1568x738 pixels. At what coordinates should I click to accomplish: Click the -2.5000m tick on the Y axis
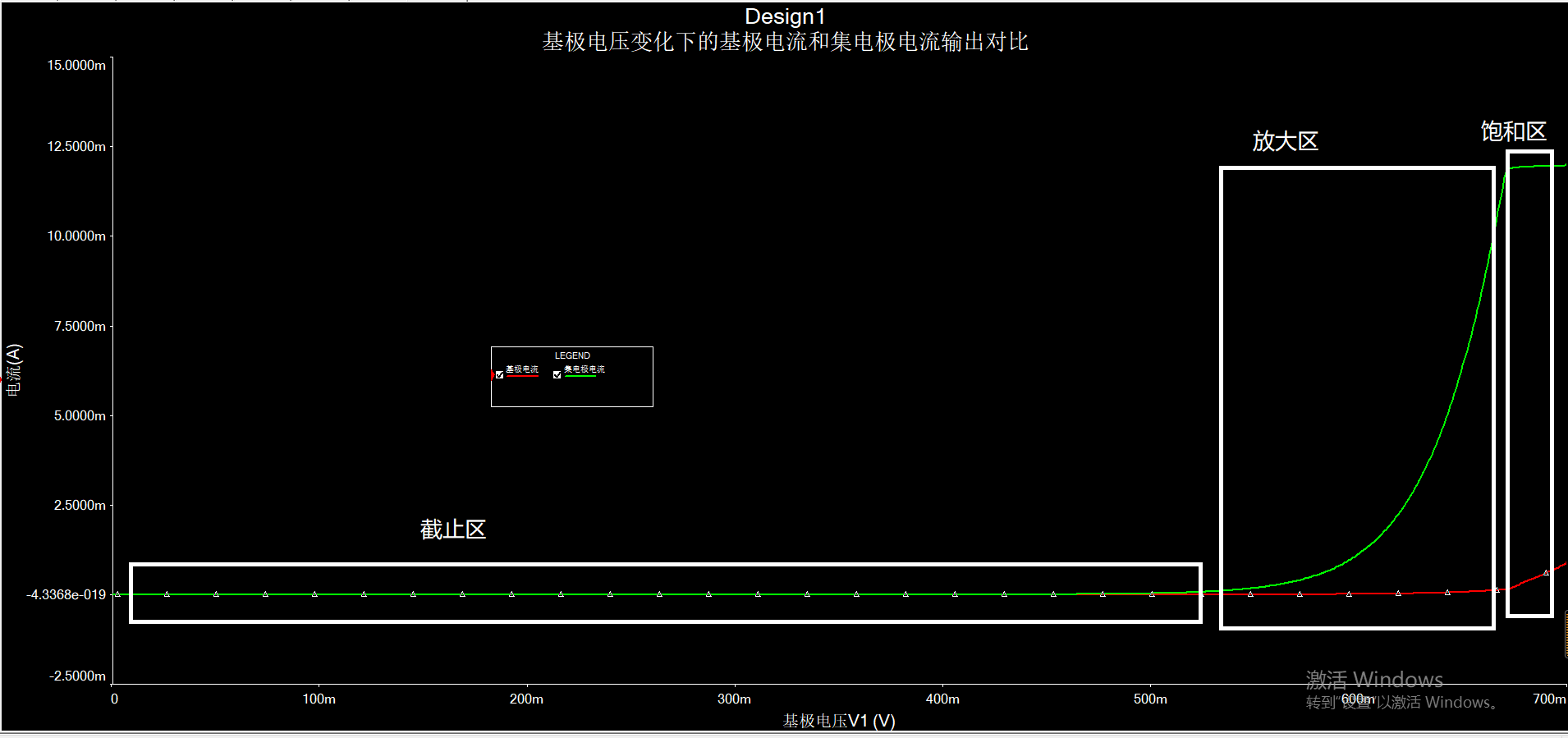tap(78, 676)
